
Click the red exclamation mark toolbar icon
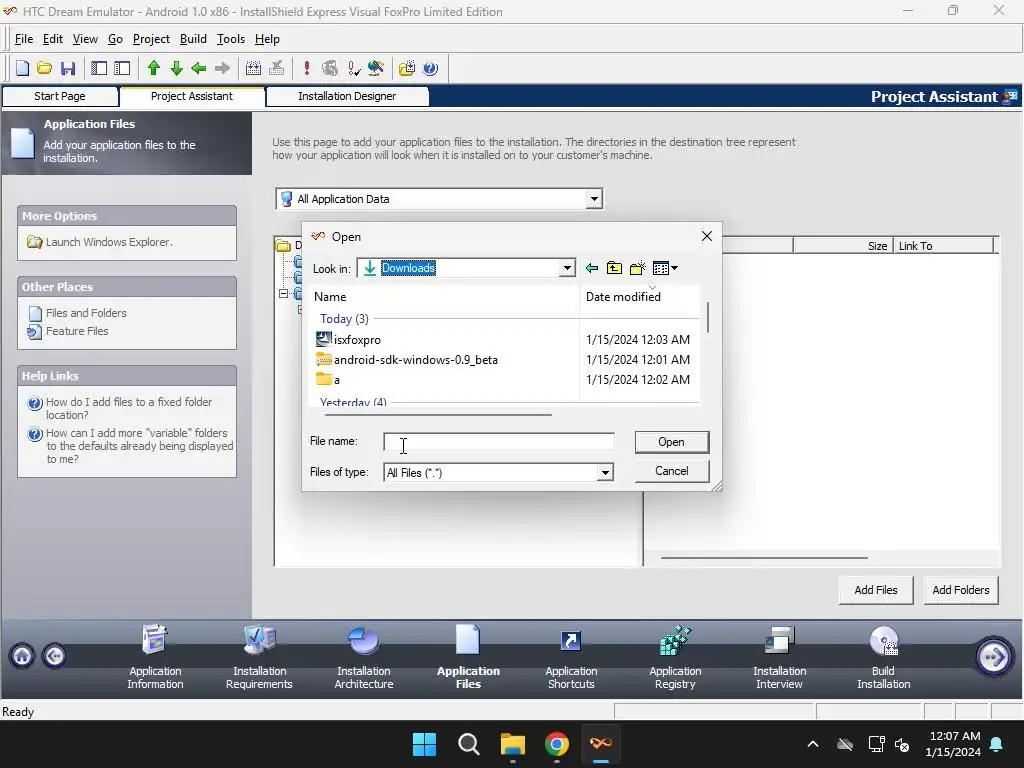click(x=306, y=68)
